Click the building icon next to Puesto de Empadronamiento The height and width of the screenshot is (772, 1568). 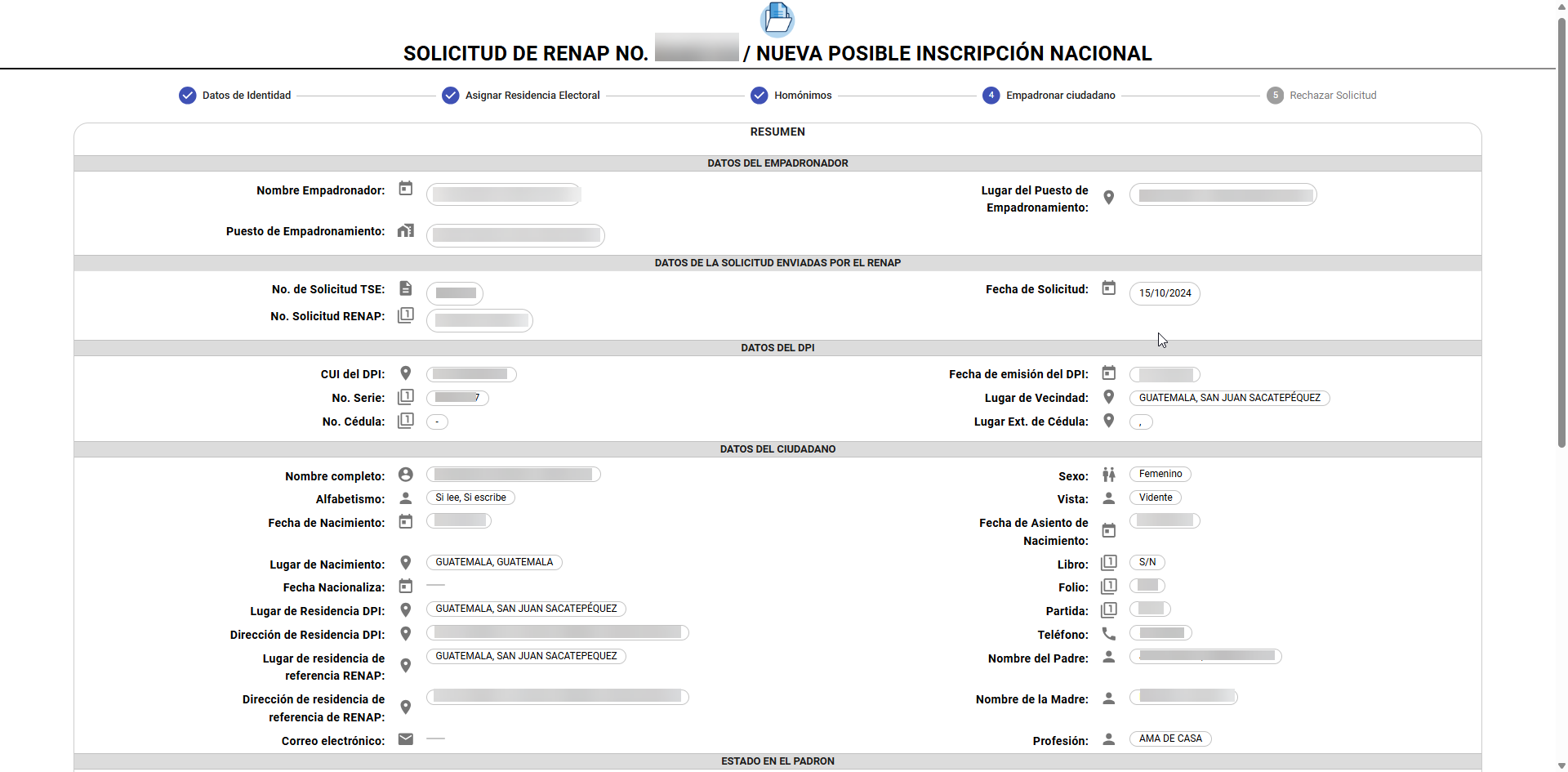[x=405, y=231]
